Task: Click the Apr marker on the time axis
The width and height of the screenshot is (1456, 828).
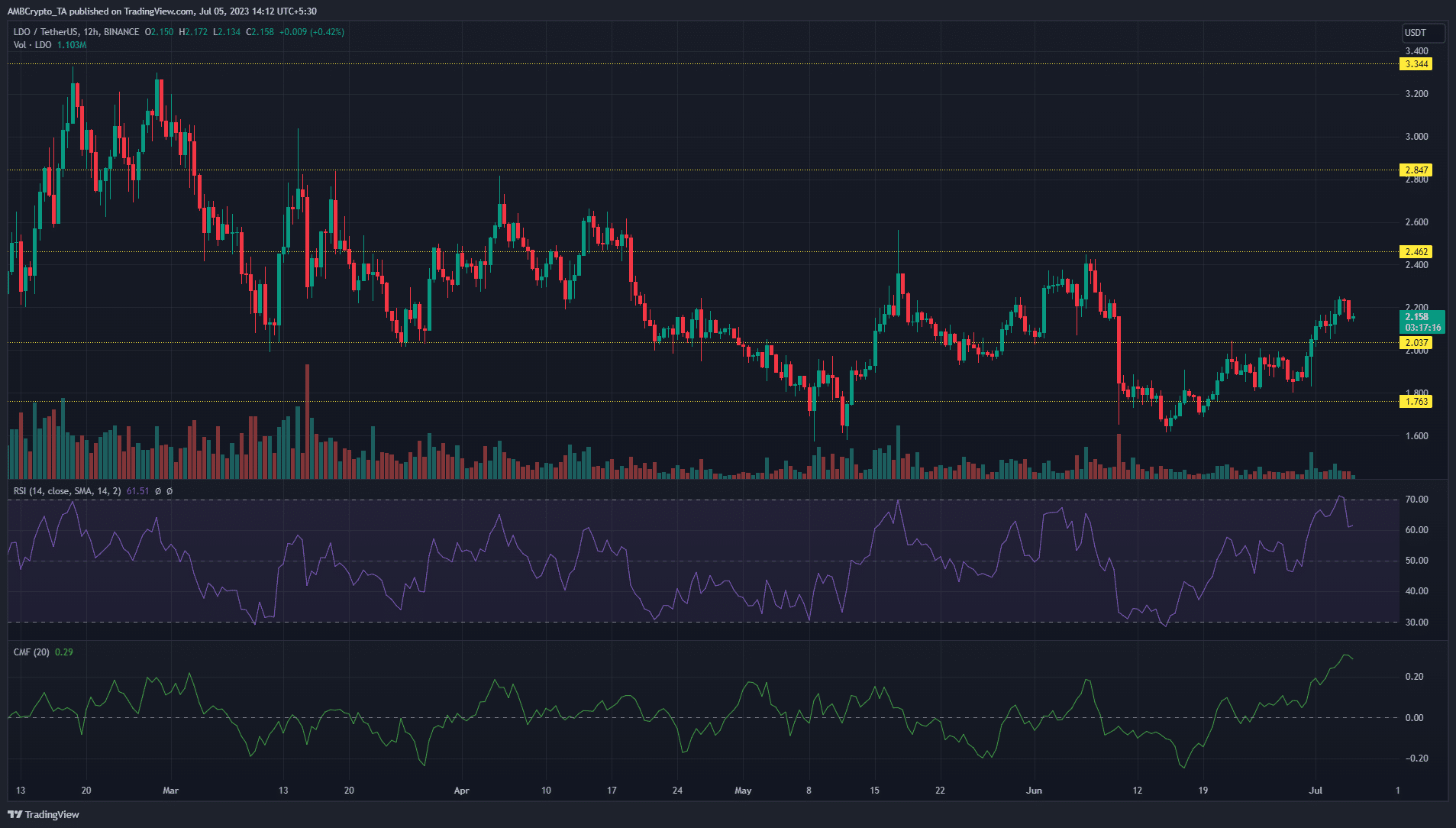Action: click(x=461, y=791)
